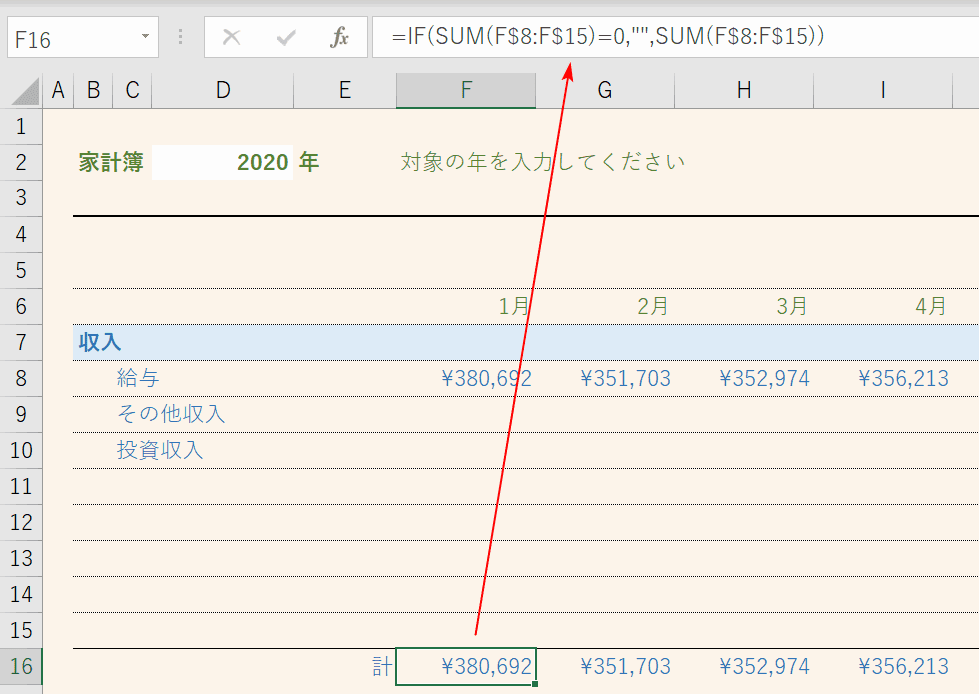Screen dimensions: 979x694
Task: Click the year cell showing 2020
Action: (x=222, y=162)
